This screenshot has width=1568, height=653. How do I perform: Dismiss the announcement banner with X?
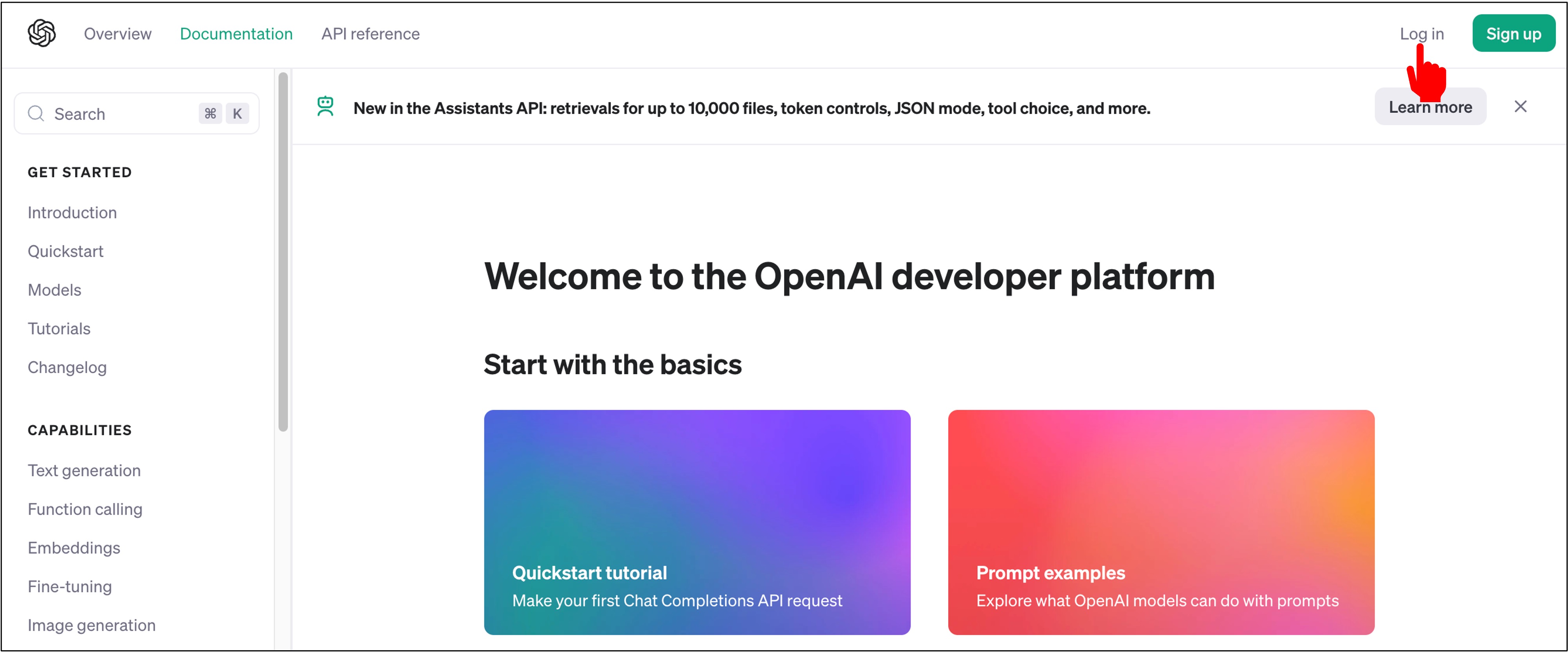click(1520, 106)
